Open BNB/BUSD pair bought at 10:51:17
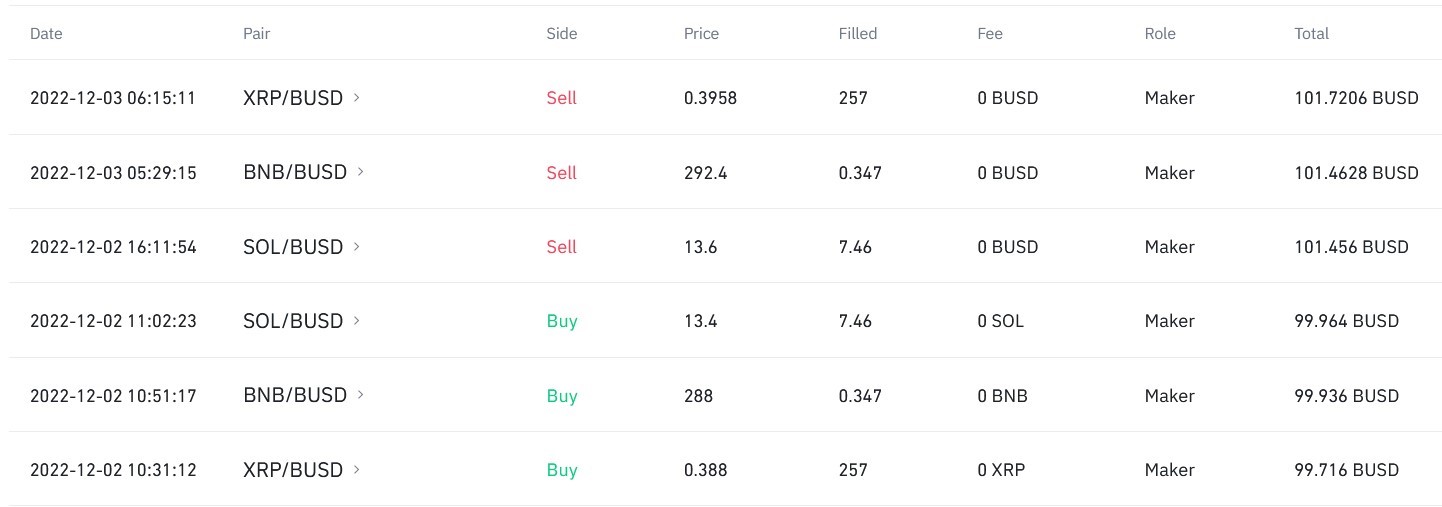1442x507 pixels. click(x=295, y=395)
